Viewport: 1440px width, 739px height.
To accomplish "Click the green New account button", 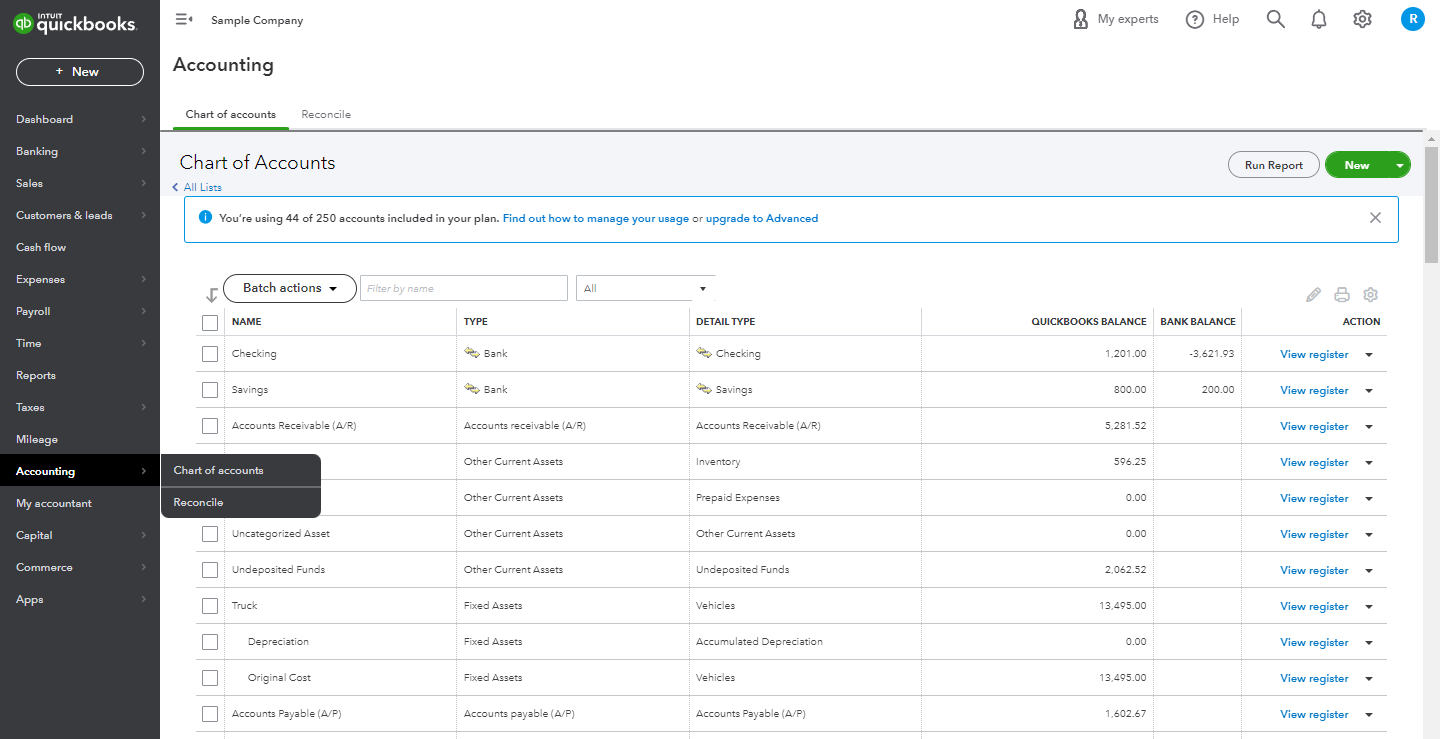I will click(1357, 166).
